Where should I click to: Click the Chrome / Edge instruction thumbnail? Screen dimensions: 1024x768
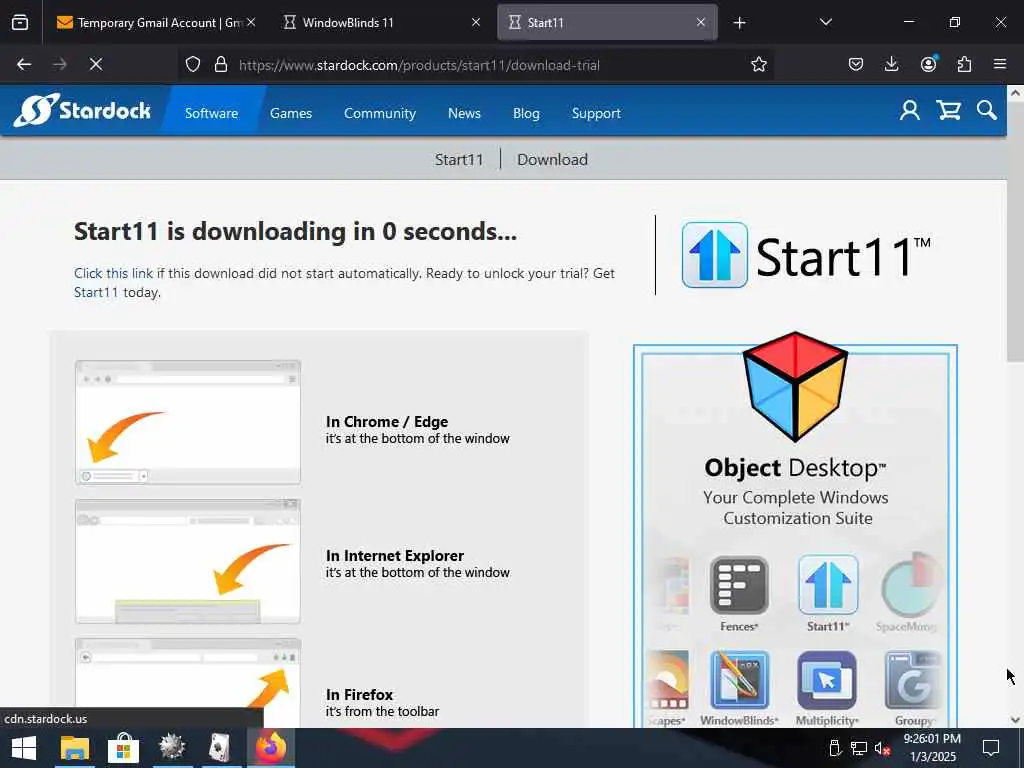pos(188,423)
